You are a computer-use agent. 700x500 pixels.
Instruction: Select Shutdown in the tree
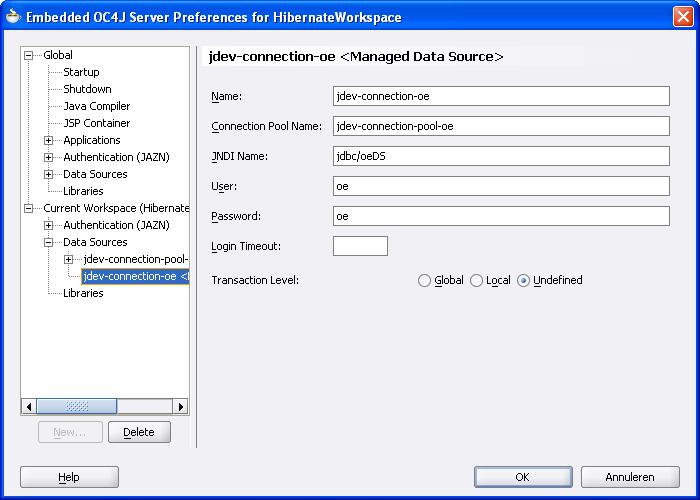pyautogui.click(x=87, y=89)
